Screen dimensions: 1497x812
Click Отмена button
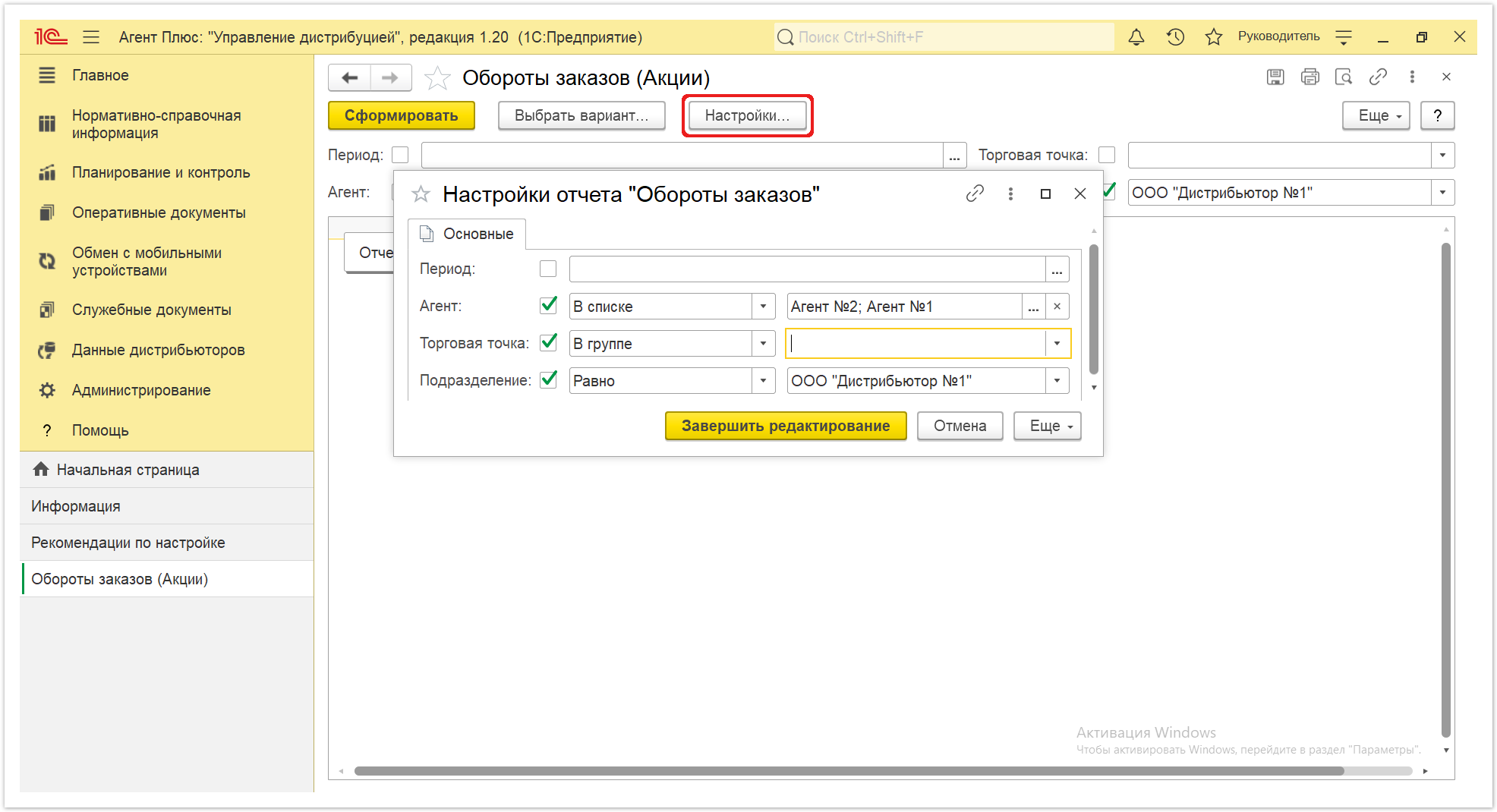[x=960, y=426]
